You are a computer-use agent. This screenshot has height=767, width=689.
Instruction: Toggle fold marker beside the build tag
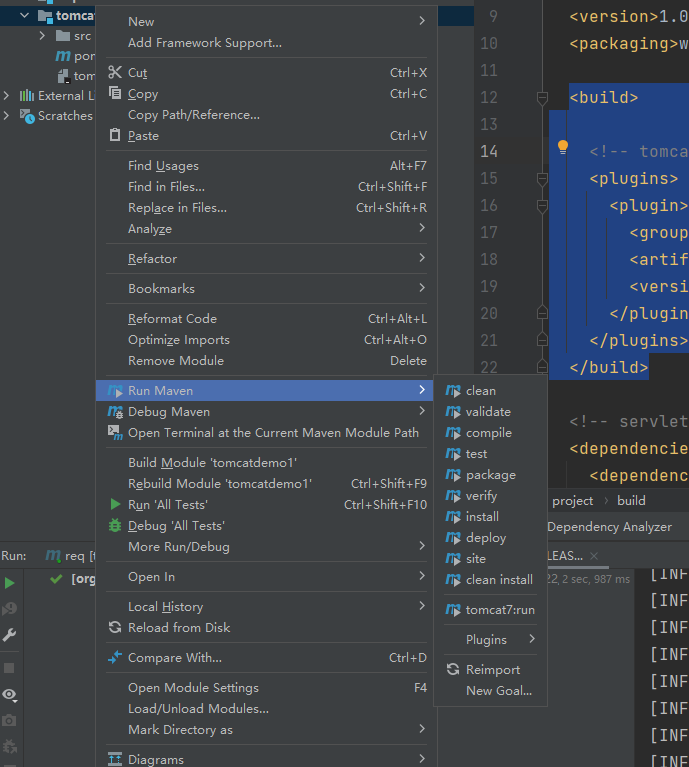point(542,98)
